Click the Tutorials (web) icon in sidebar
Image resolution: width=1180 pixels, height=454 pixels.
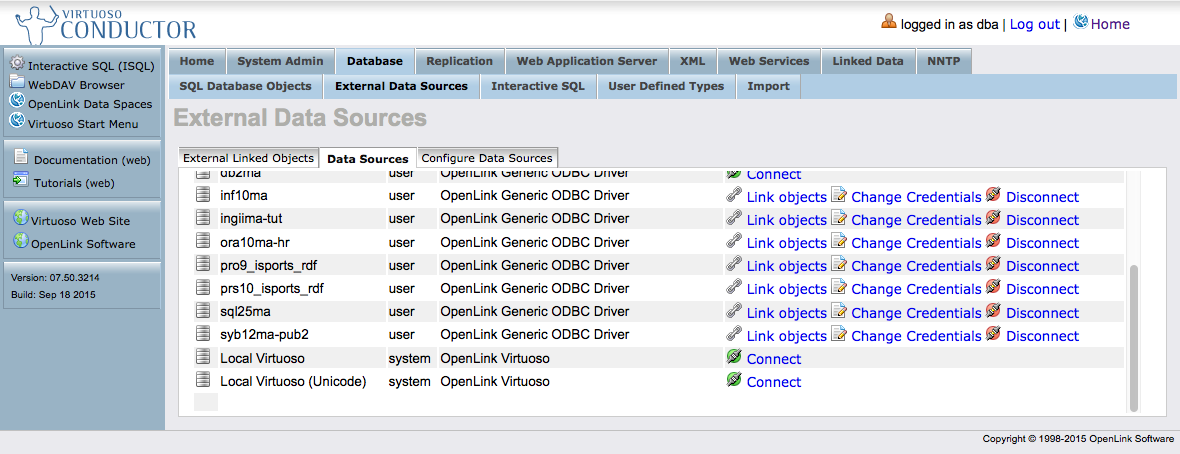click(21, 182)
